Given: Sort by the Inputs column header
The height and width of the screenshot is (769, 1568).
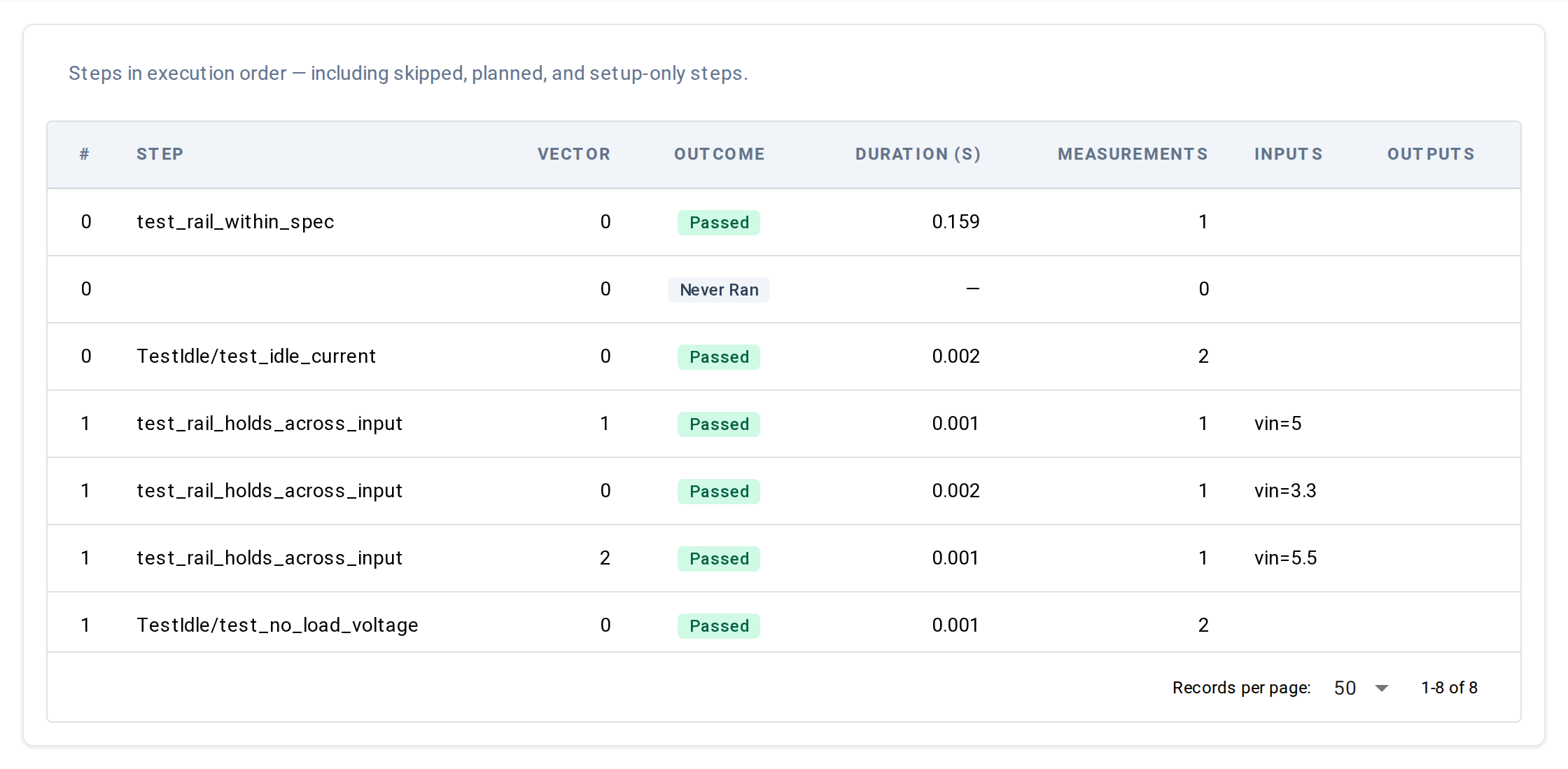Looking at the screenshot, I should tap(1288, 154).
